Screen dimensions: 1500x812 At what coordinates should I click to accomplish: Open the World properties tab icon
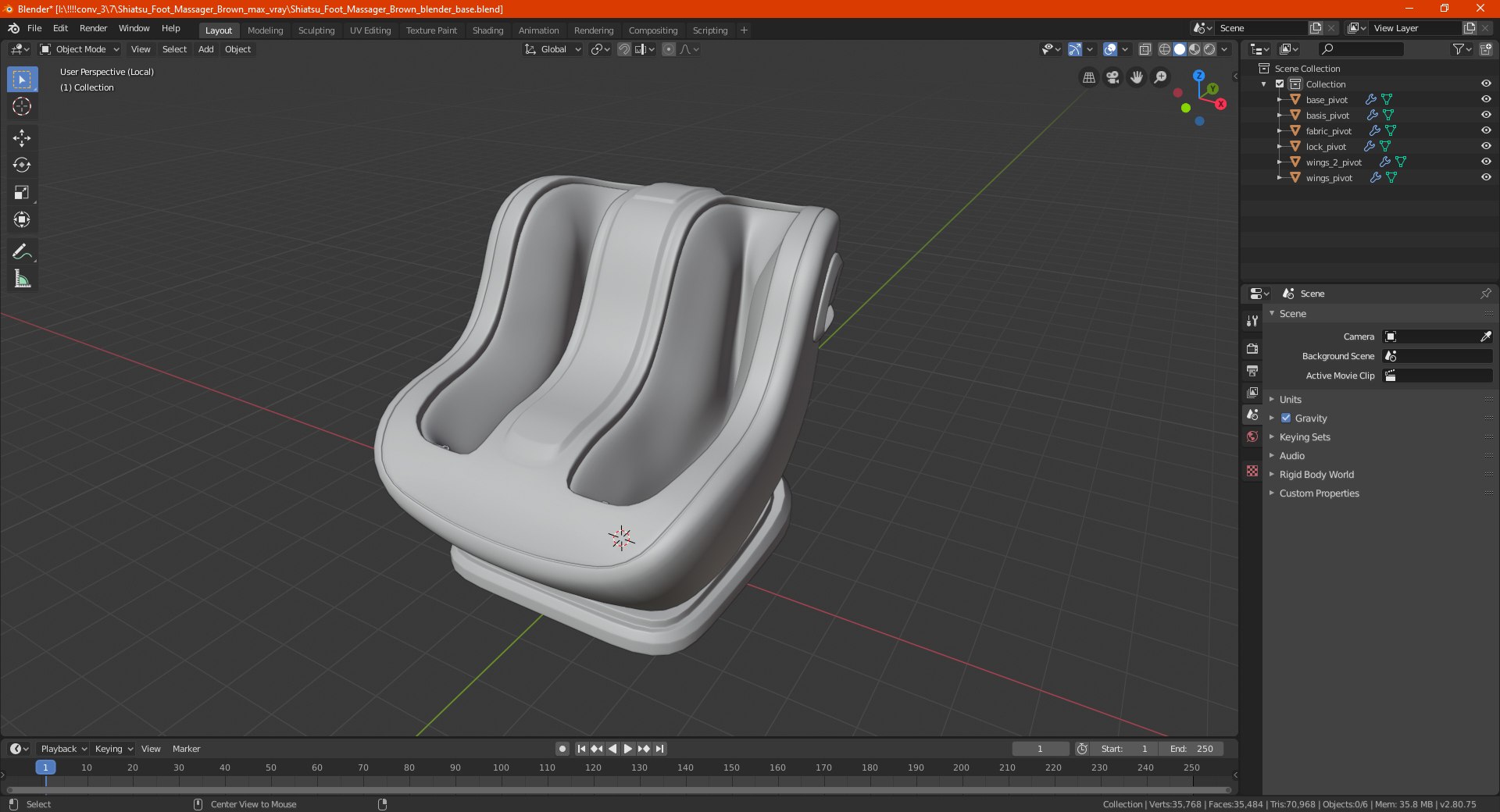point(1252,436)
